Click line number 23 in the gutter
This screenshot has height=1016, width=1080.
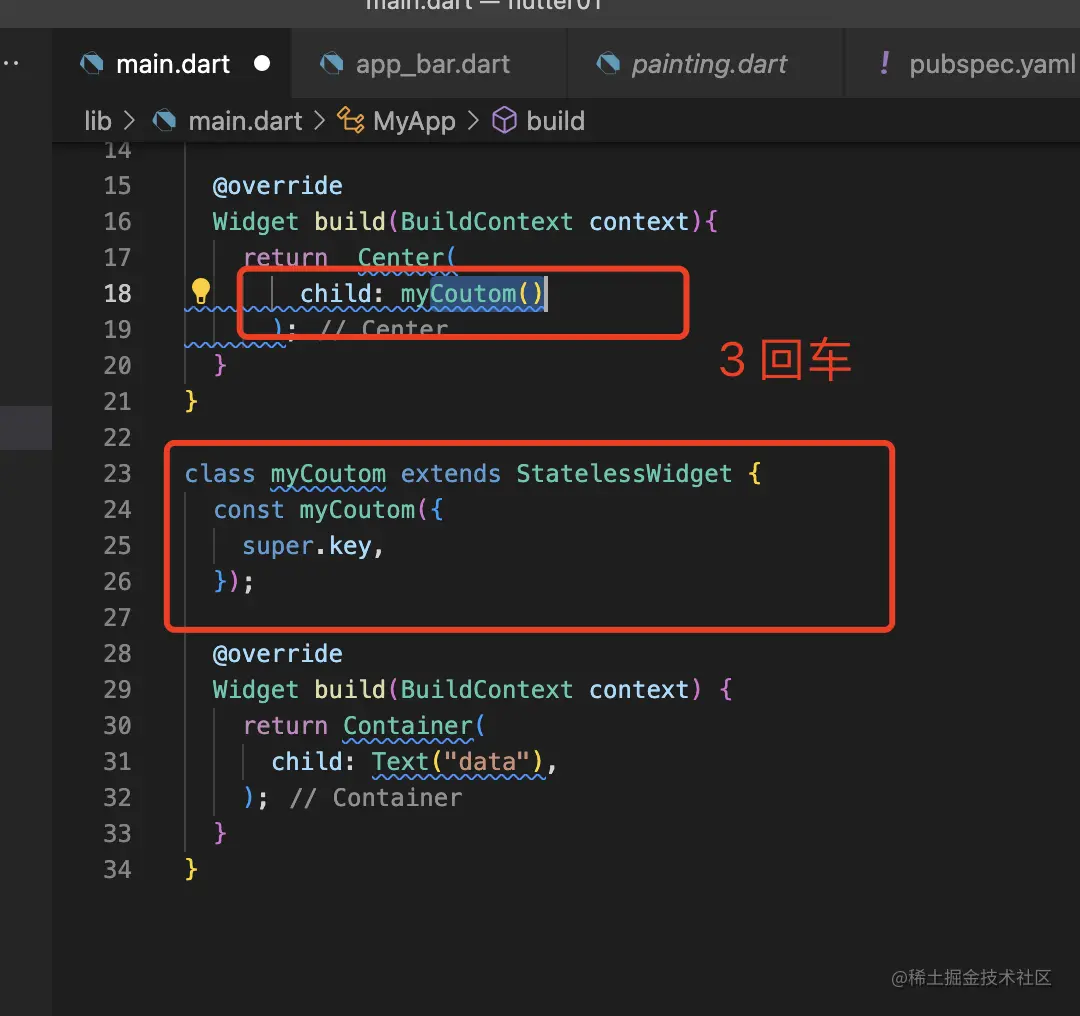118,474
